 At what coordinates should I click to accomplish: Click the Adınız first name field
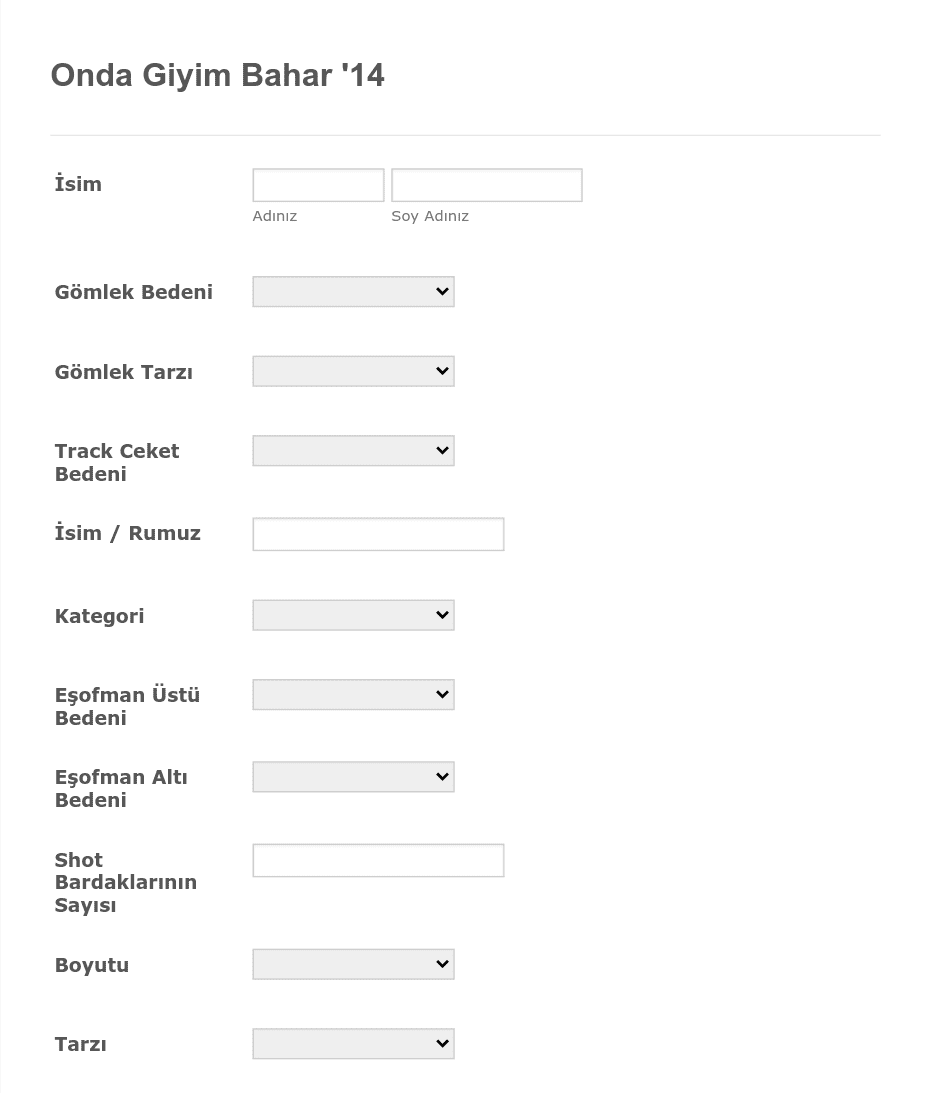(318, 185)
